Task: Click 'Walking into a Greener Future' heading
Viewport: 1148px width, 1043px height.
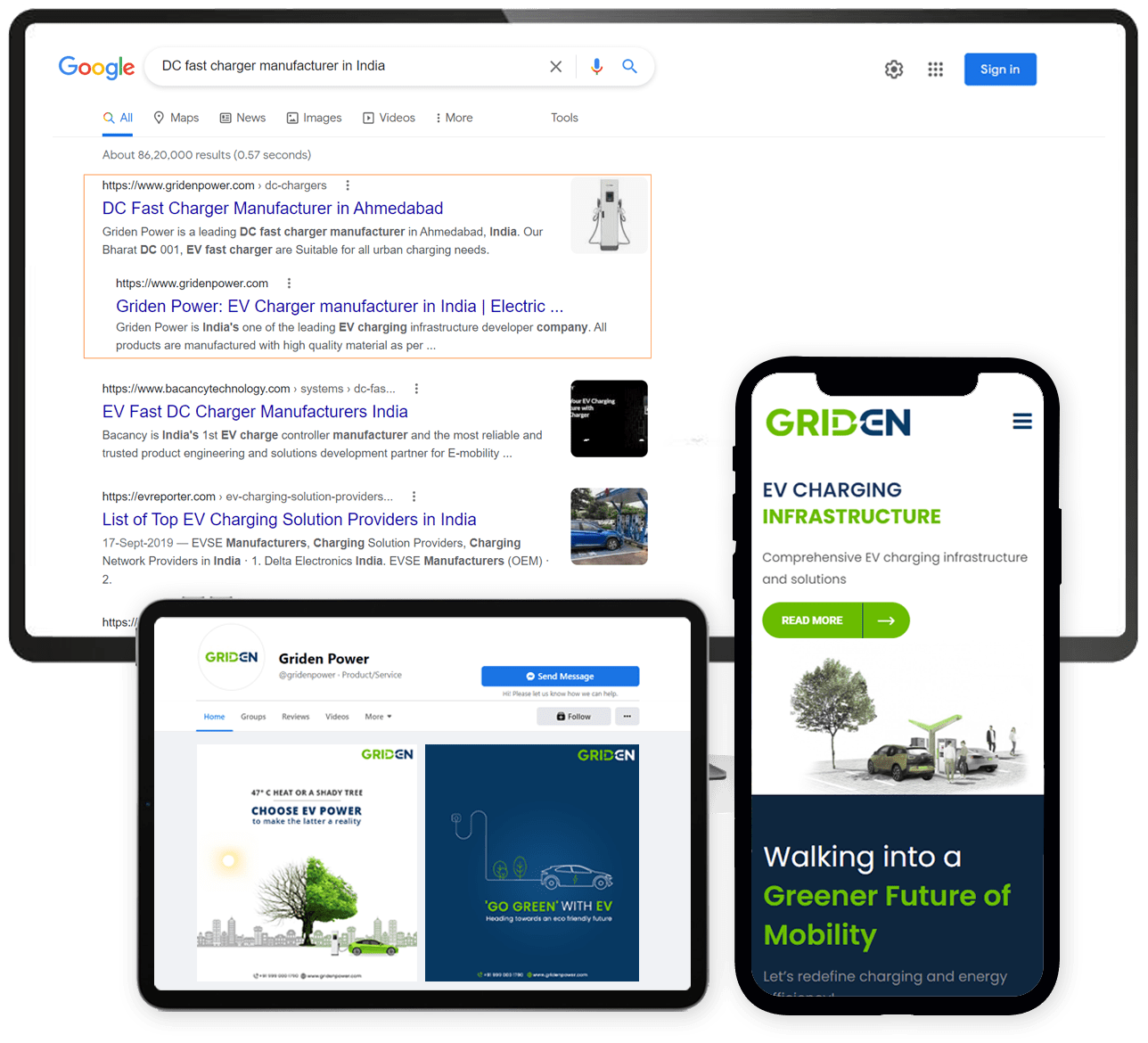Action: 887,896
